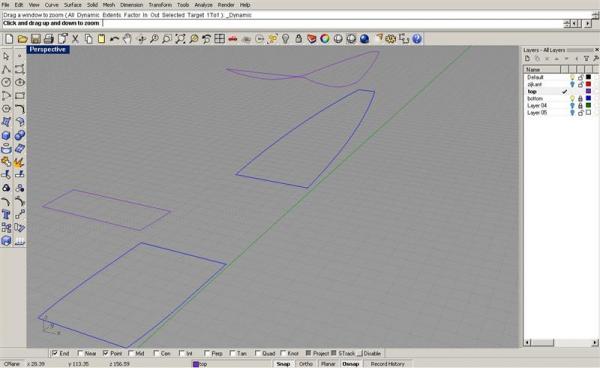Viewport: 600px width, 368px height.
Task: Open the Perspective viewport title menu
Action: point(47,50)
